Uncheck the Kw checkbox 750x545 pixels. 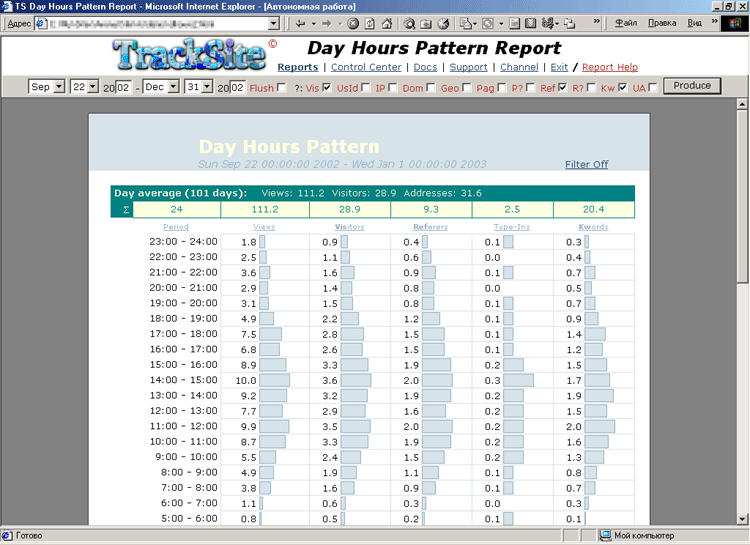tap(622, 87)
